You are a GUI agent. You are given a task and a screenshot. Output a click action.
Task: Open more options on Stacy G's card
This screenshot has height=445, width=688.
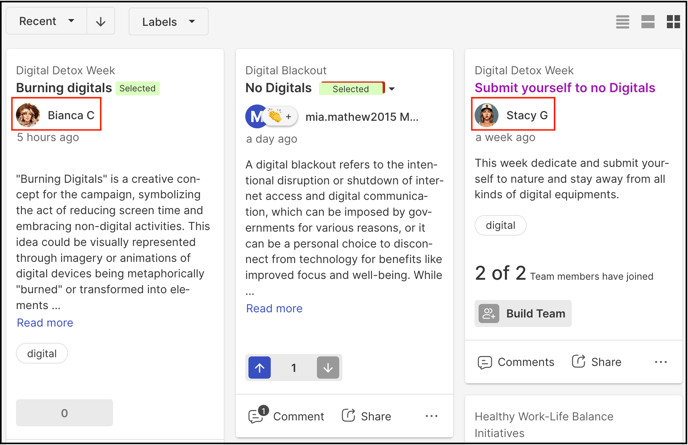pos(660,362)
